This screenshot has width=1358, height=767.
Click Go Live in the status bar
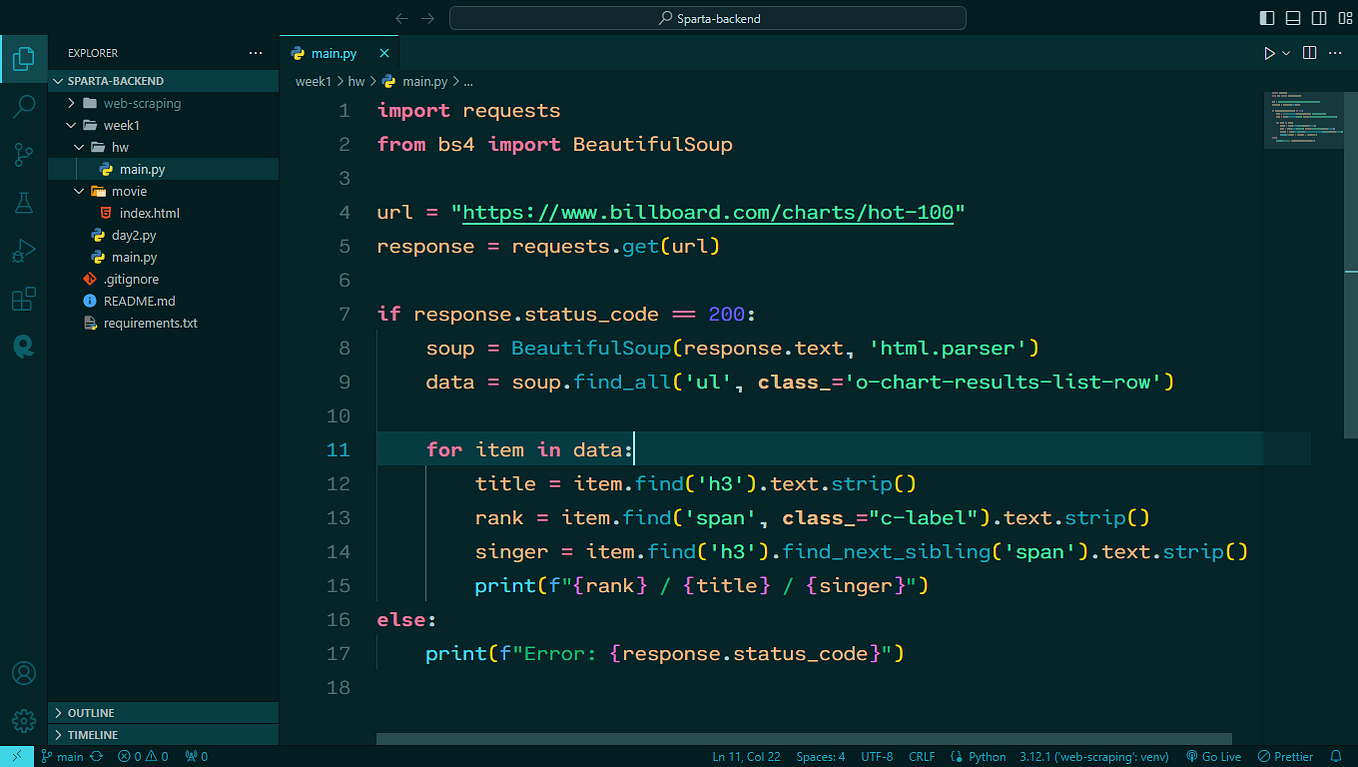[1213, 756]
